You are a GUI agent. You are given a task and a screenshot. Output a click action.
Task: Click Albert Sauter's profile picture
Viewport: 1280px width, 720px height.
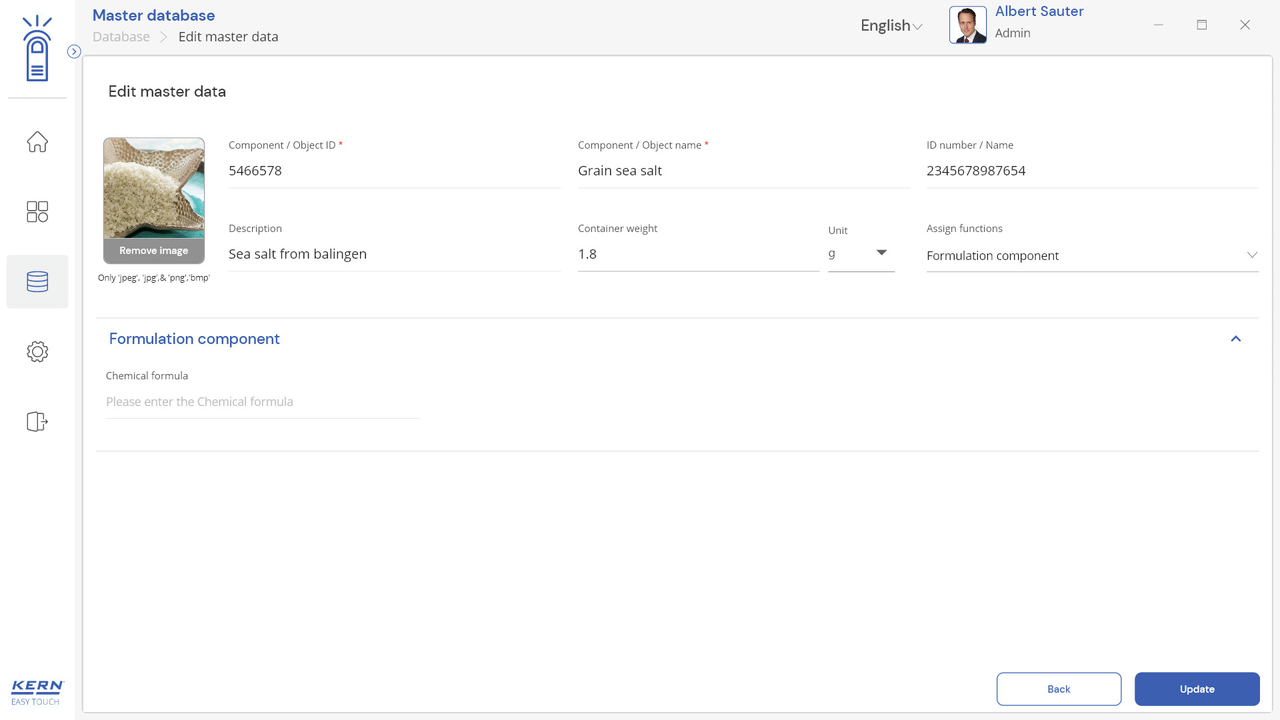coord(967,25)
